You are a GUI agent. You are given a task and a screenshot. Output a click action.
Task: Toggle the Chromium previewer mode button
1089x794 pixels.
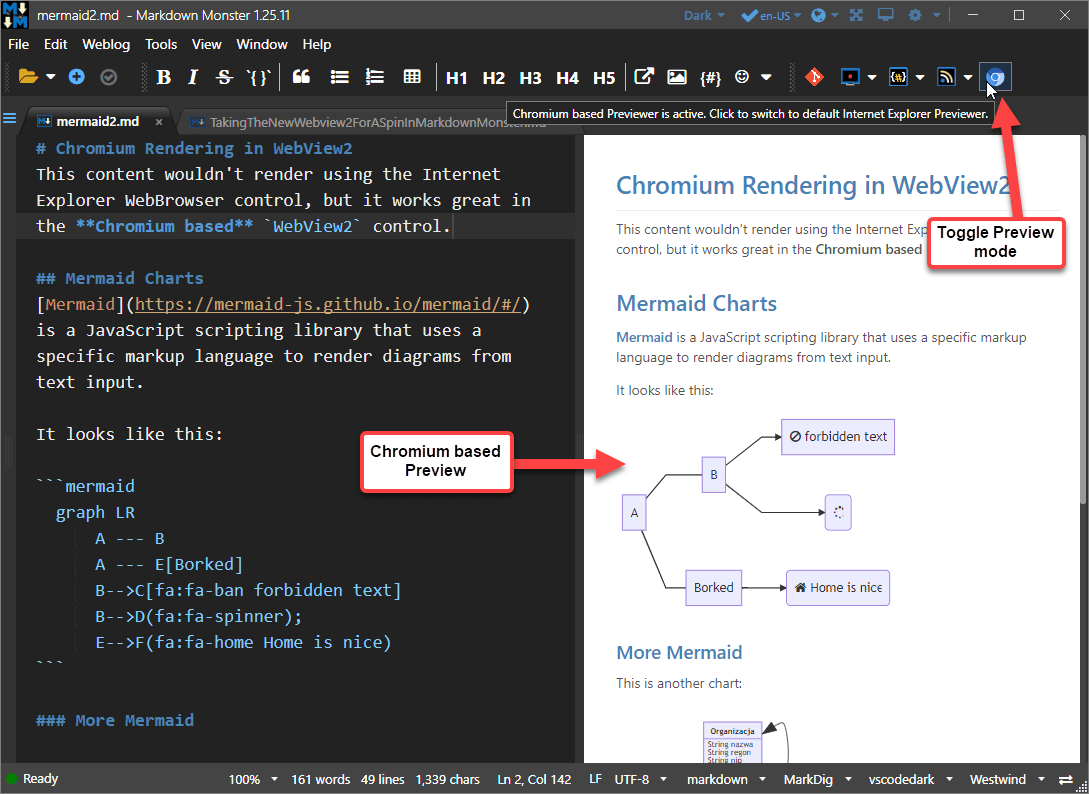tap(996, 77)
